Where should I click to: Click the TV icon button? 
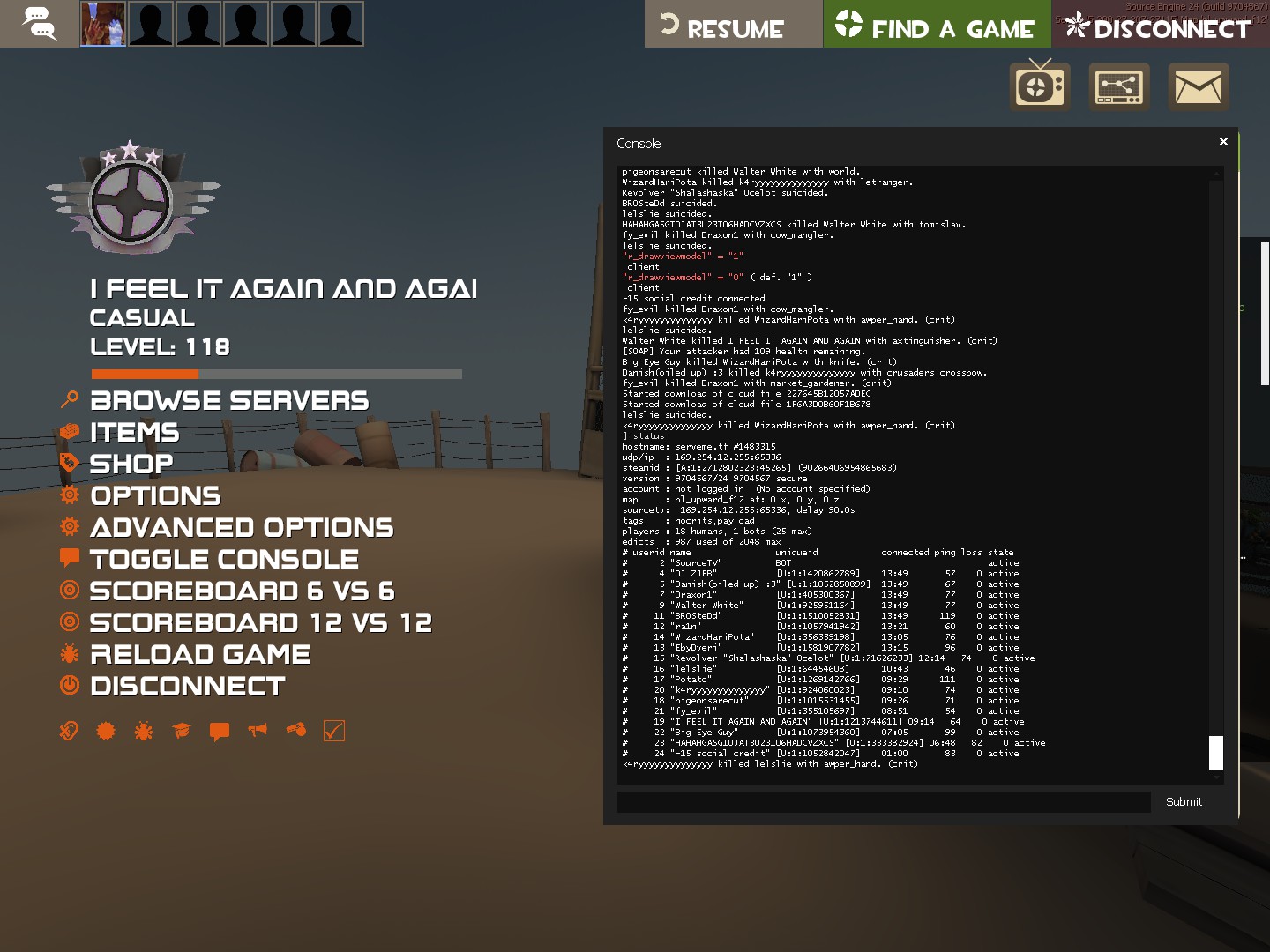click(x=1040, y=86)
